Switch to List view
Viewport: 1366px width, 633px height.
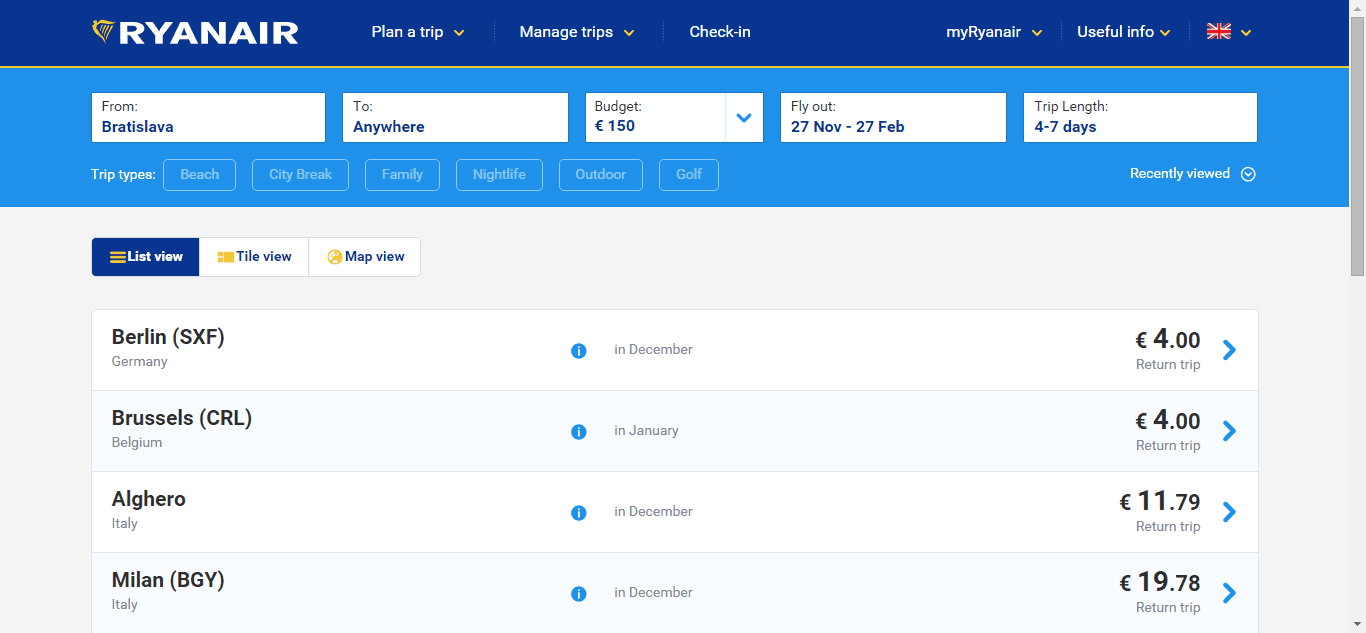click(x=146, y=257)
